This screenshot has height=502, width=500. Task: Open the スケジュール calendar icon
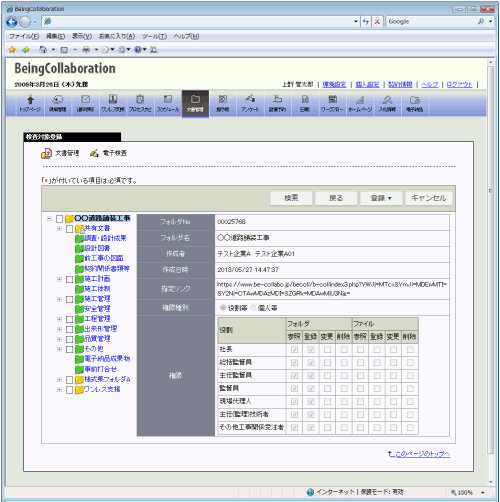pos(168,99)
